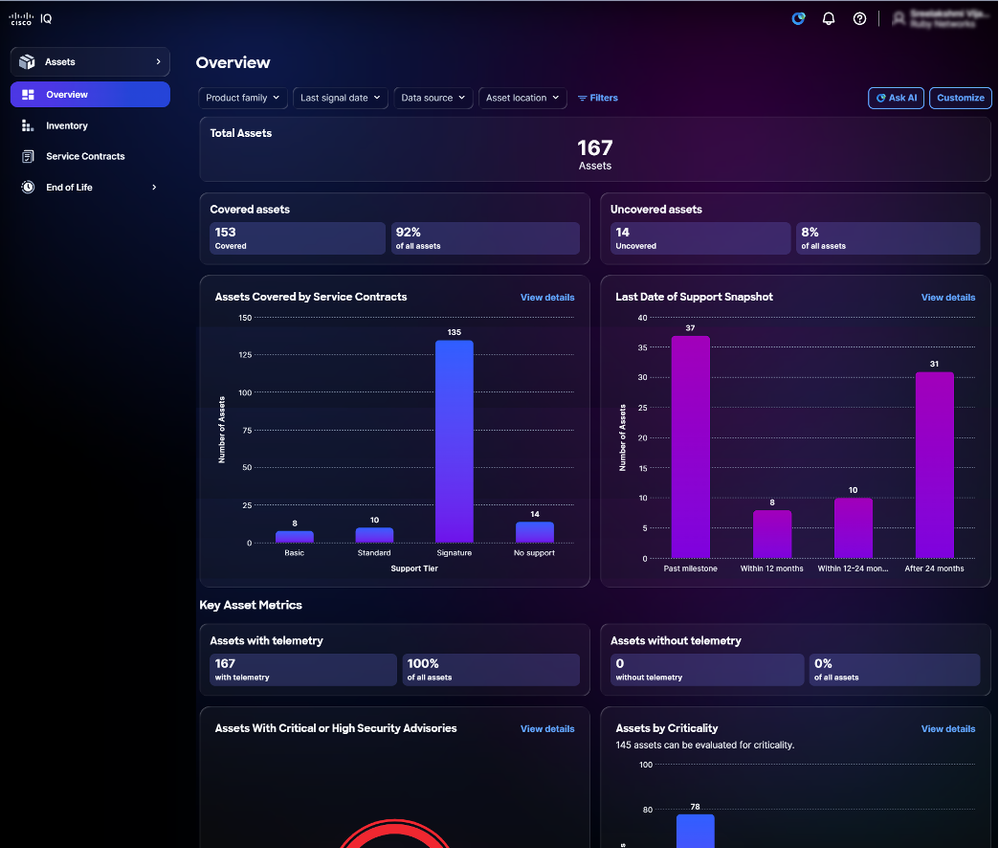The width and height of the screenshot is (999, 848).
Task: Click the No support bar showing 14
Action: 535,533
